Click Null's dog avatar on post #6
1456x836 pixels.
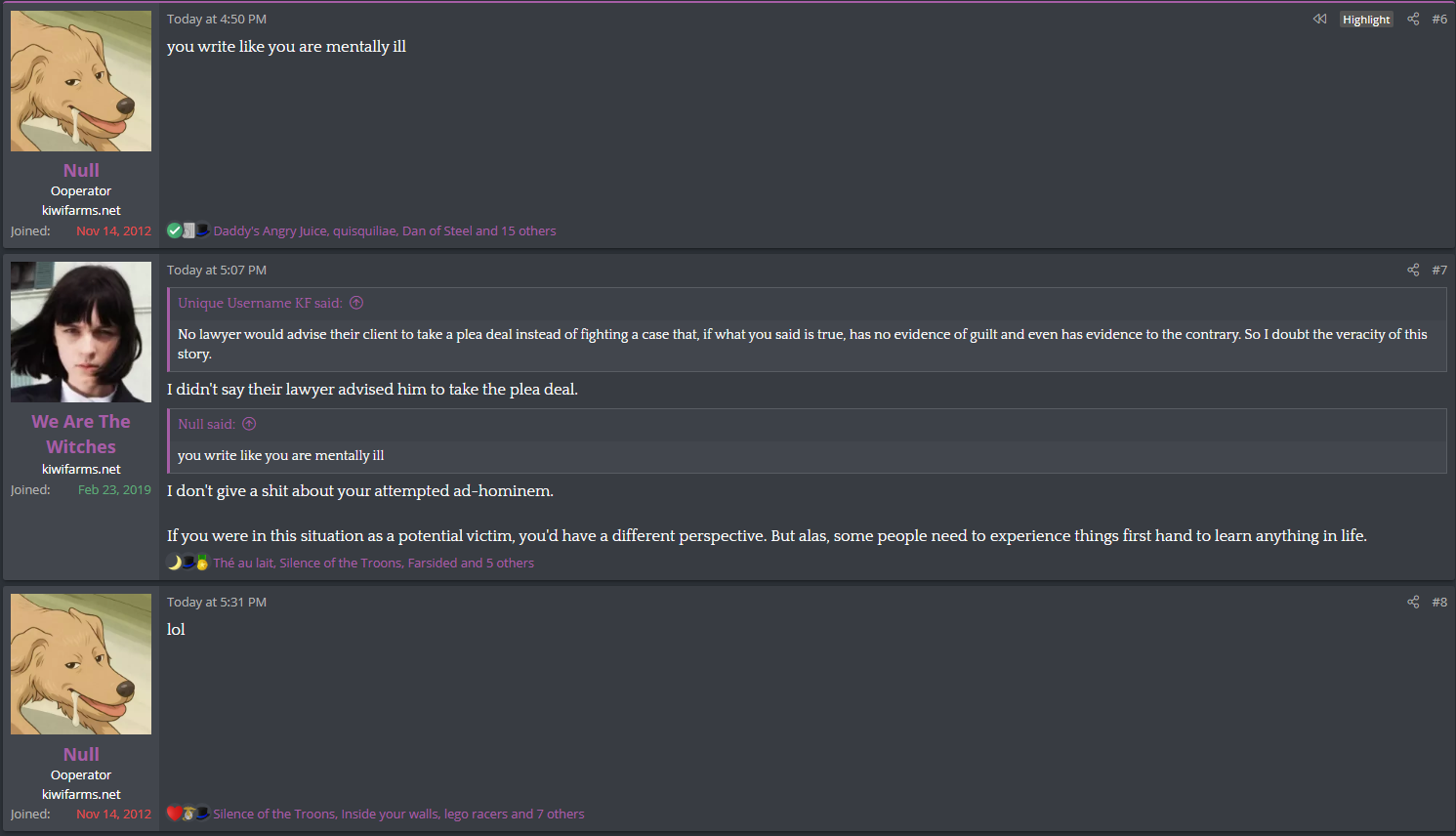click(81, 81)
